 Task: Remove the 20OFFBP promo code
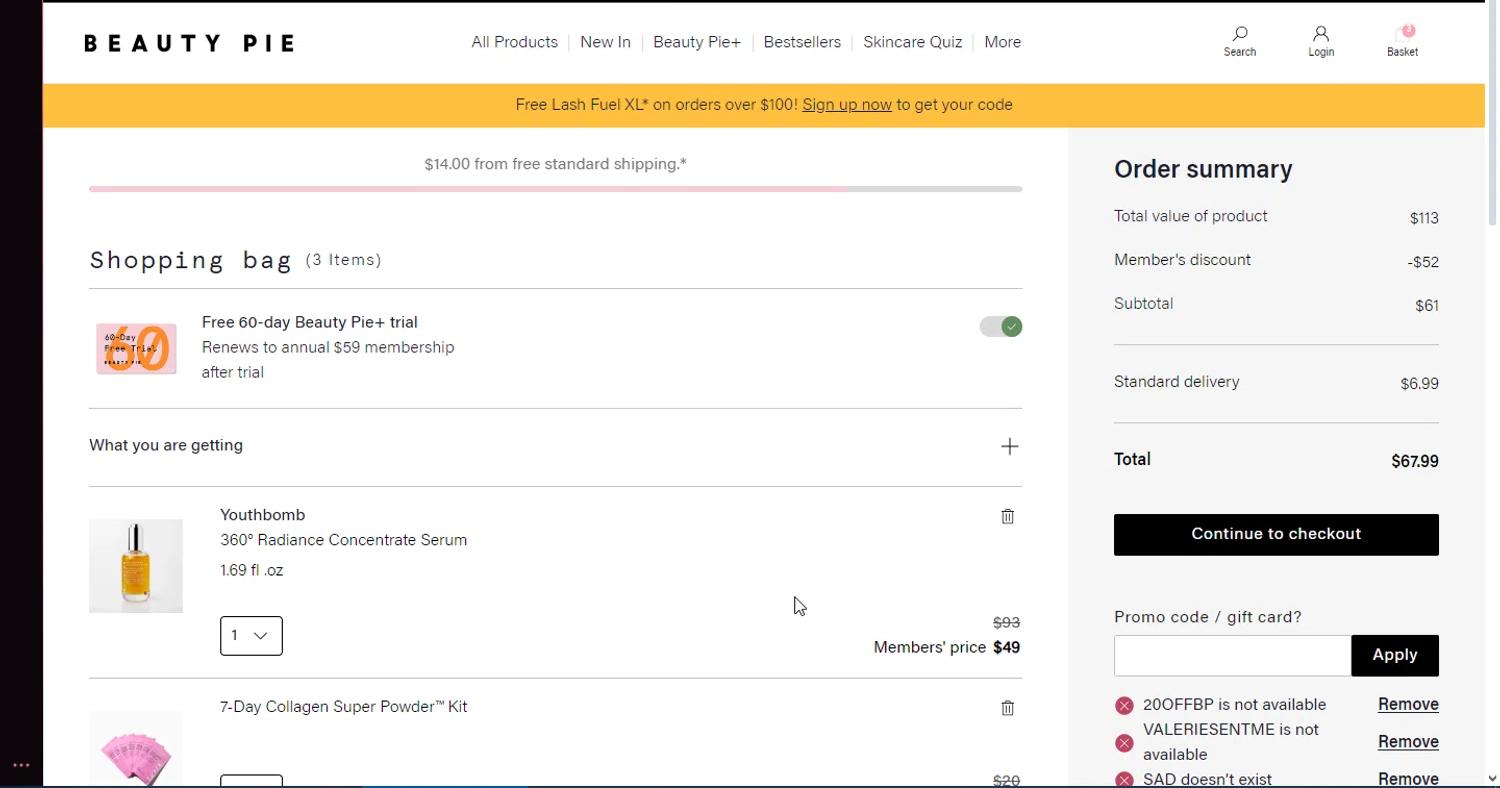pos(1408,704)
